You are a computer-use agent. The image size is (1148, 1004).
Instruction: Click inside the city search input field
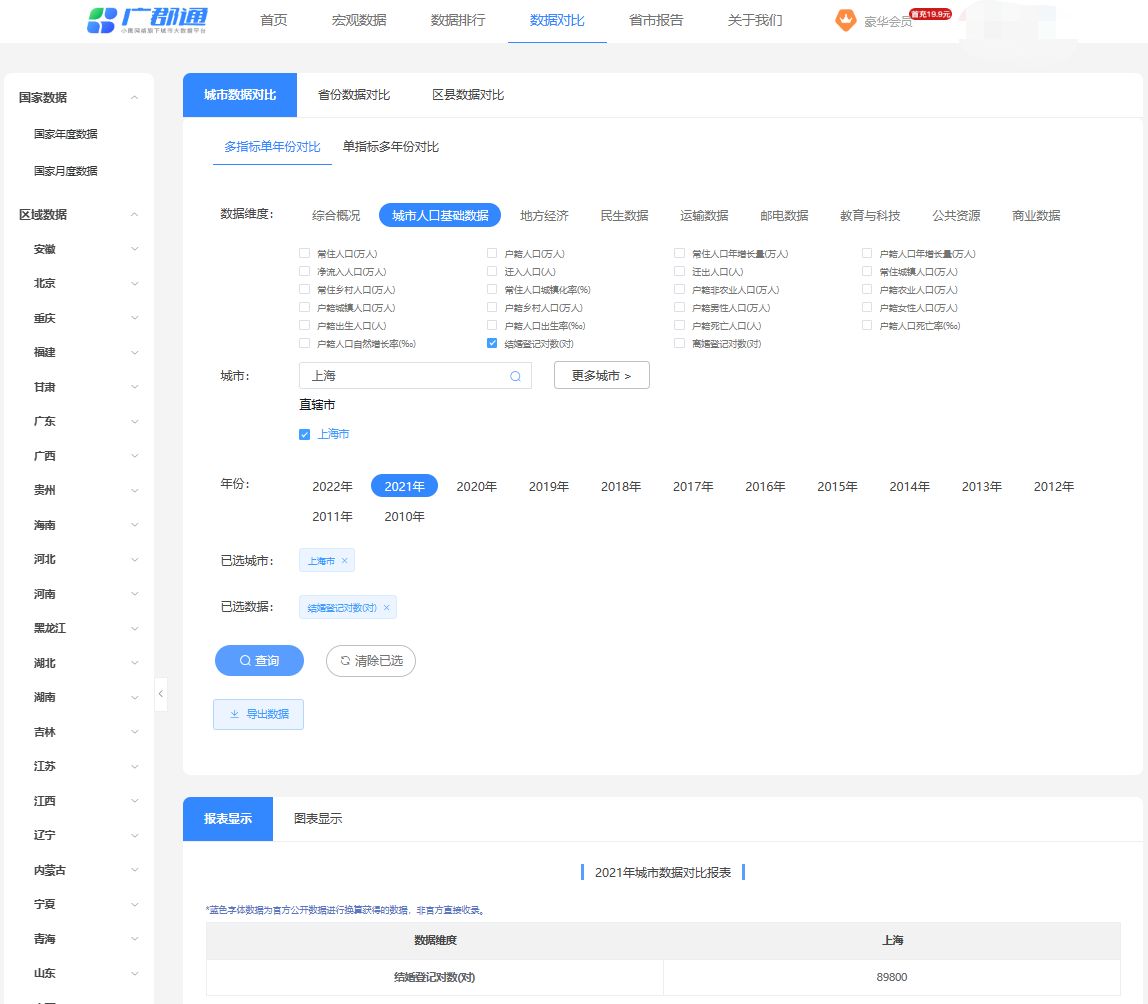[400, 375]
